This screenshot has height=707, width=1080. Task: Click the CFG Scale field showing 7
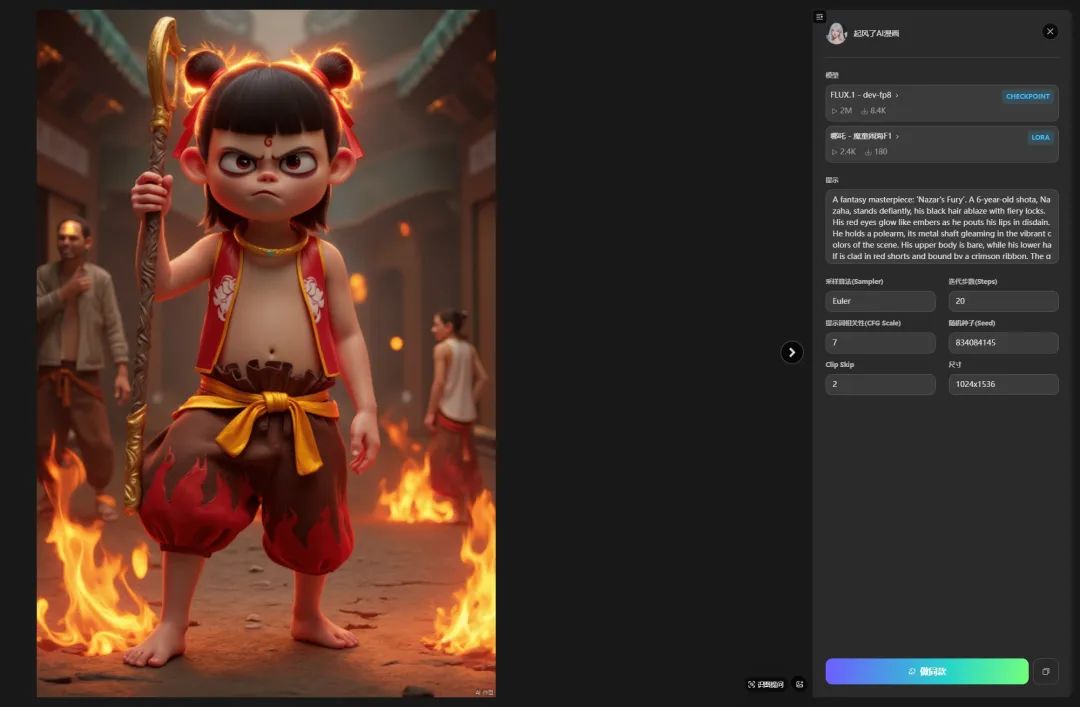click(x=880, y=342)
